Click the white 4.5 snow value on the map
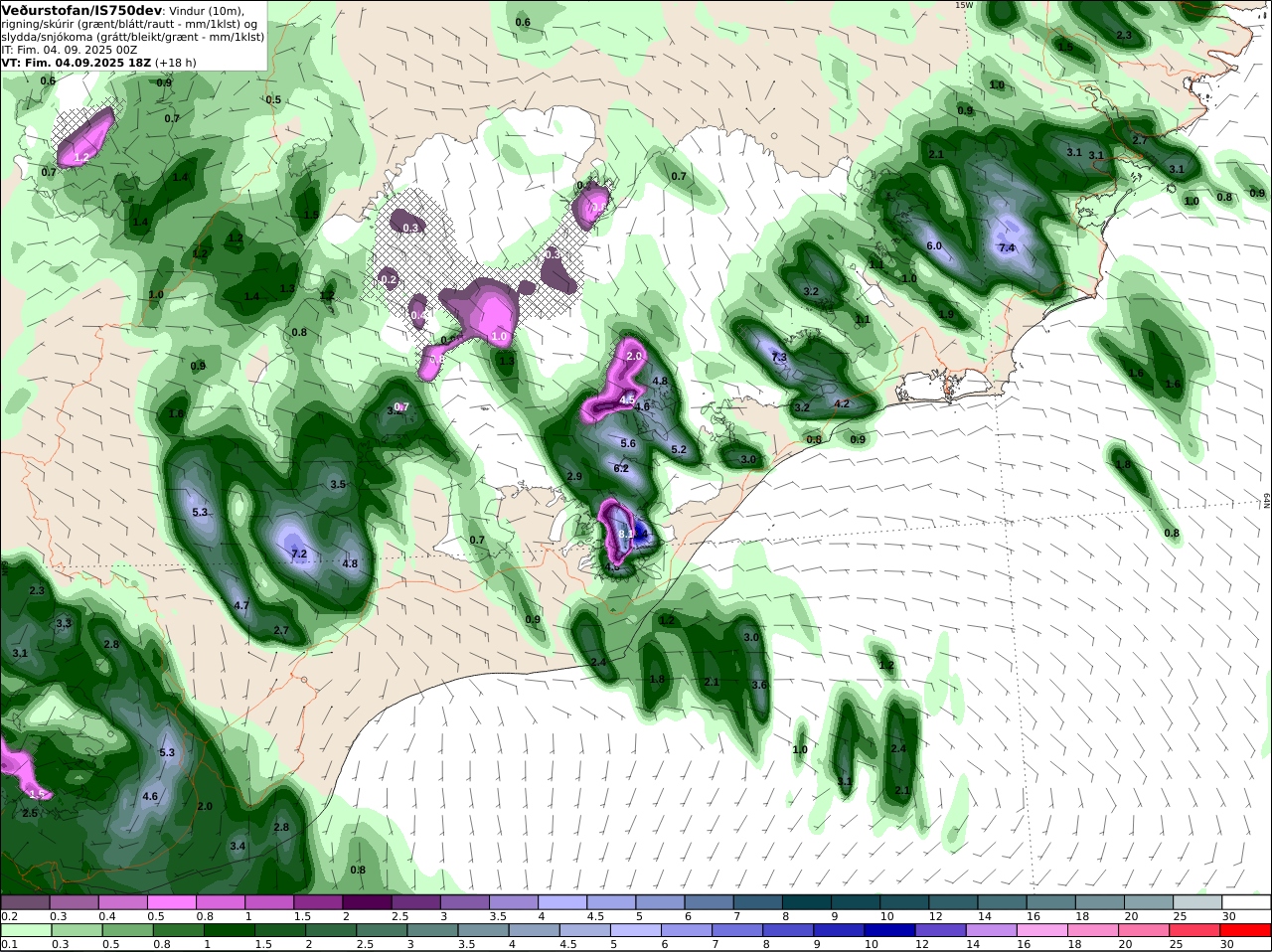This screenshot has height=952, width=1272. pyautogui.click(x=627, y=398)
